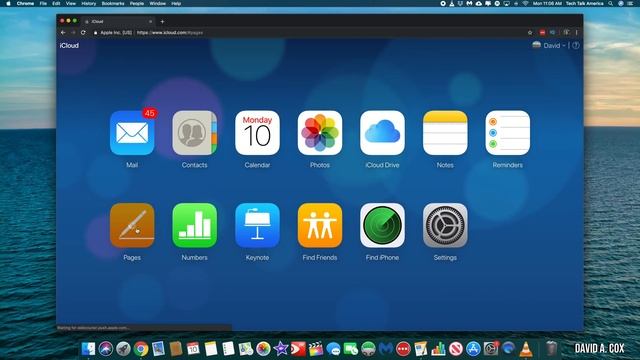Launch Final Cut Pro from the Dock
The width and height of the screenshot is (640, 360).
click(x=316, y=349)
